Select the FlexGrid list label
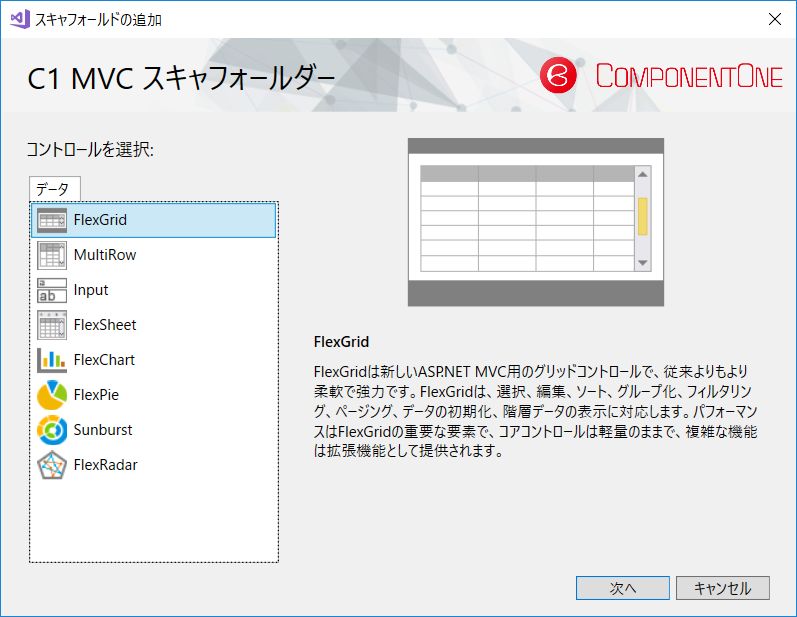 pyautogui.click(x=100, y=220)
